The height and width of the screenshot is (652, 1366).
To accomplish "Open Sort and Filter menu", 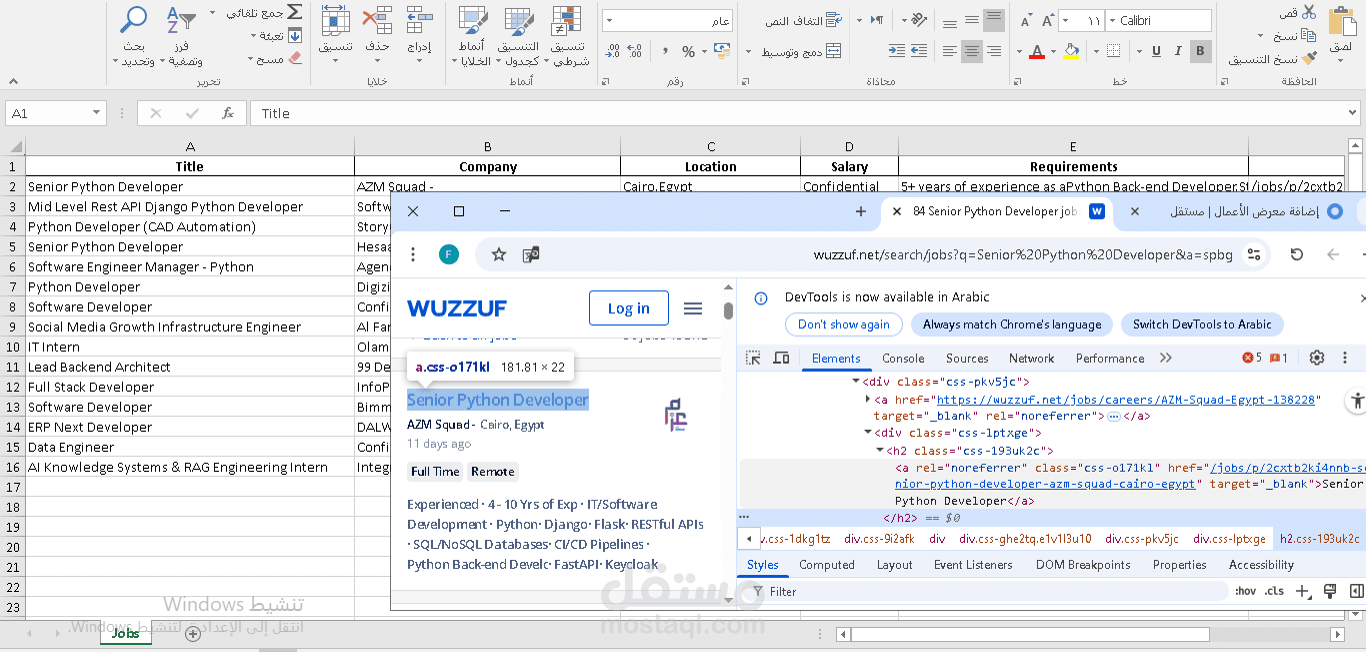I will tap(182, 36).
